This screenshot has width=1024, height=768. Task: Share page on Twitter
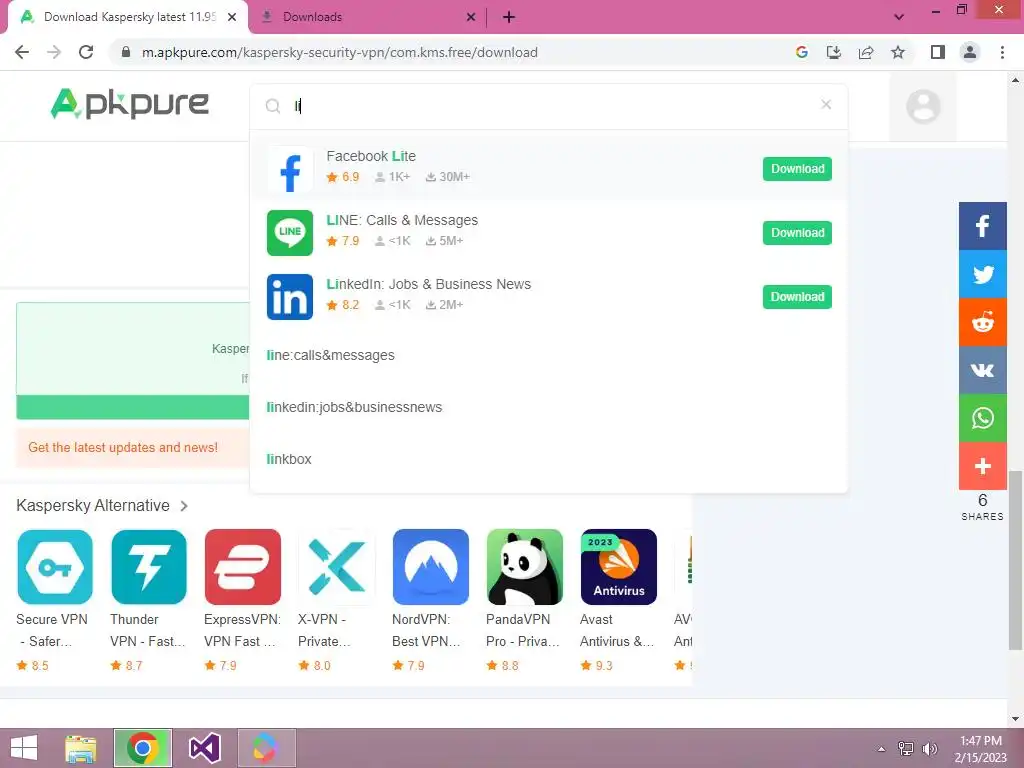click(983, 274)
